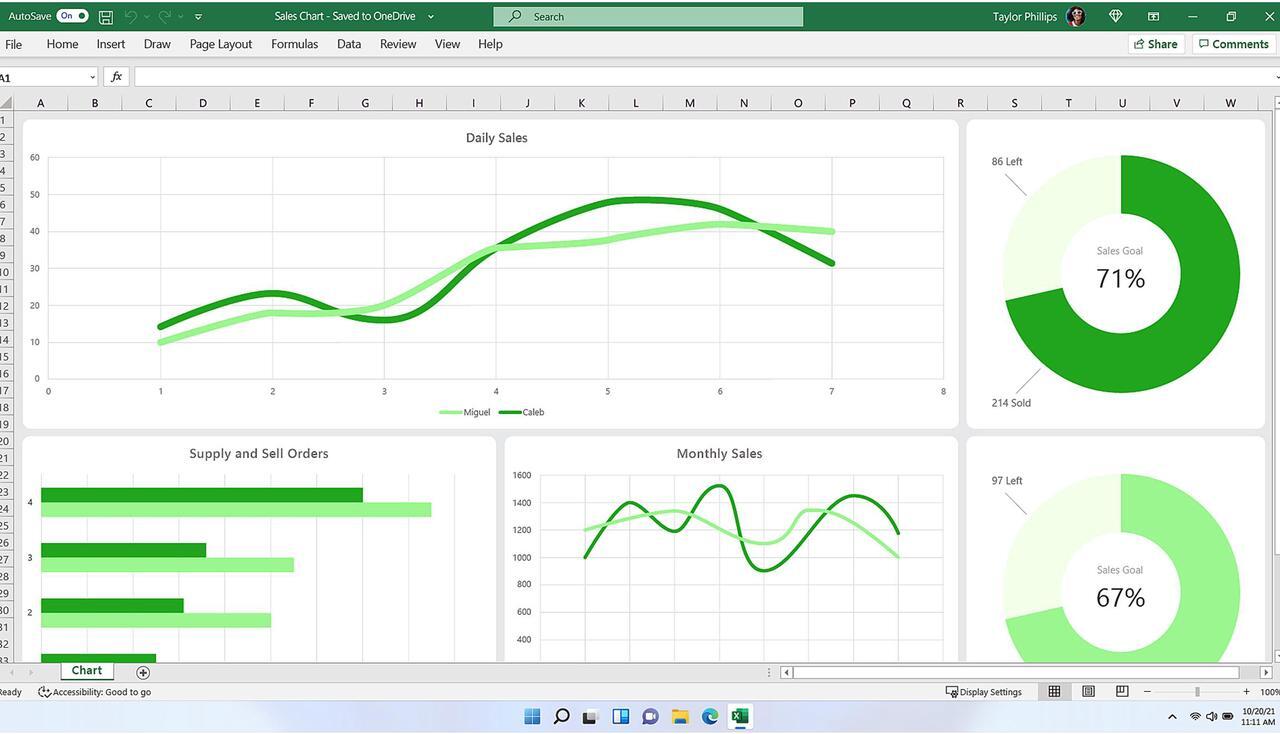The width and height of the screenshot is (1280, 734).
Task: Expand the Name Box dropdown
Action: [x=92, y=77]
